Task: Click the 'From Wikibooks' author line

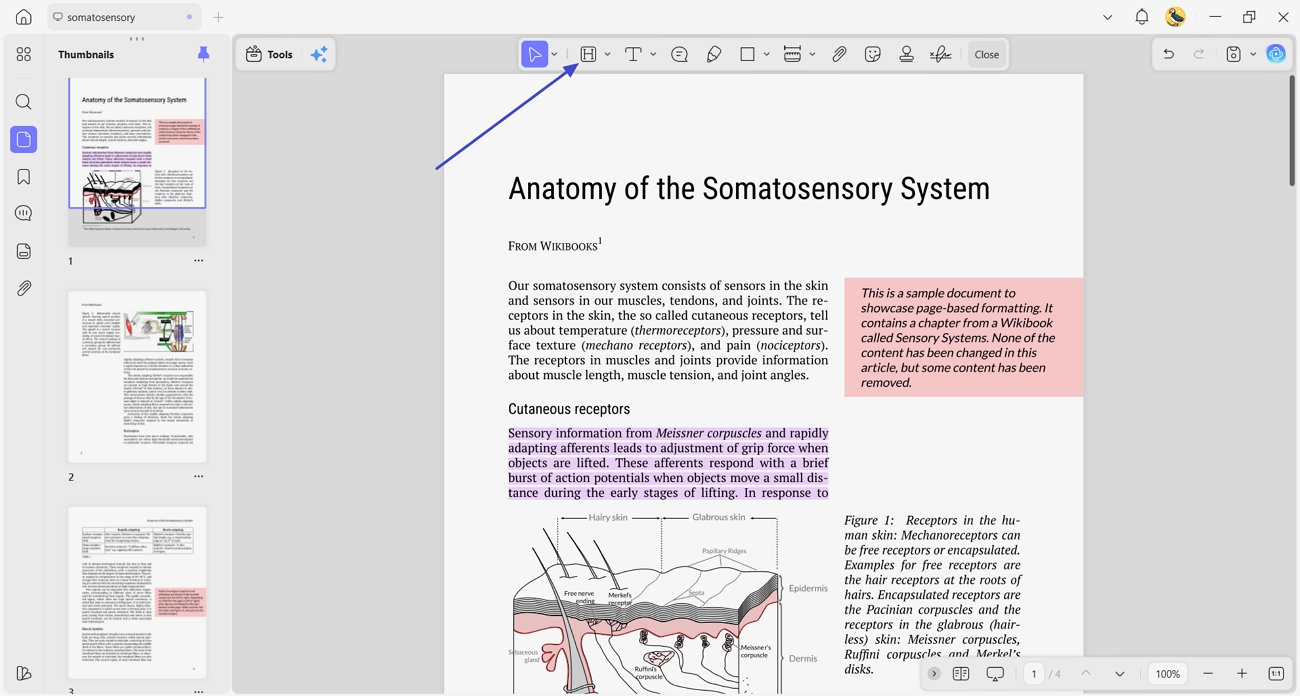Action: [x=555, y=245]
